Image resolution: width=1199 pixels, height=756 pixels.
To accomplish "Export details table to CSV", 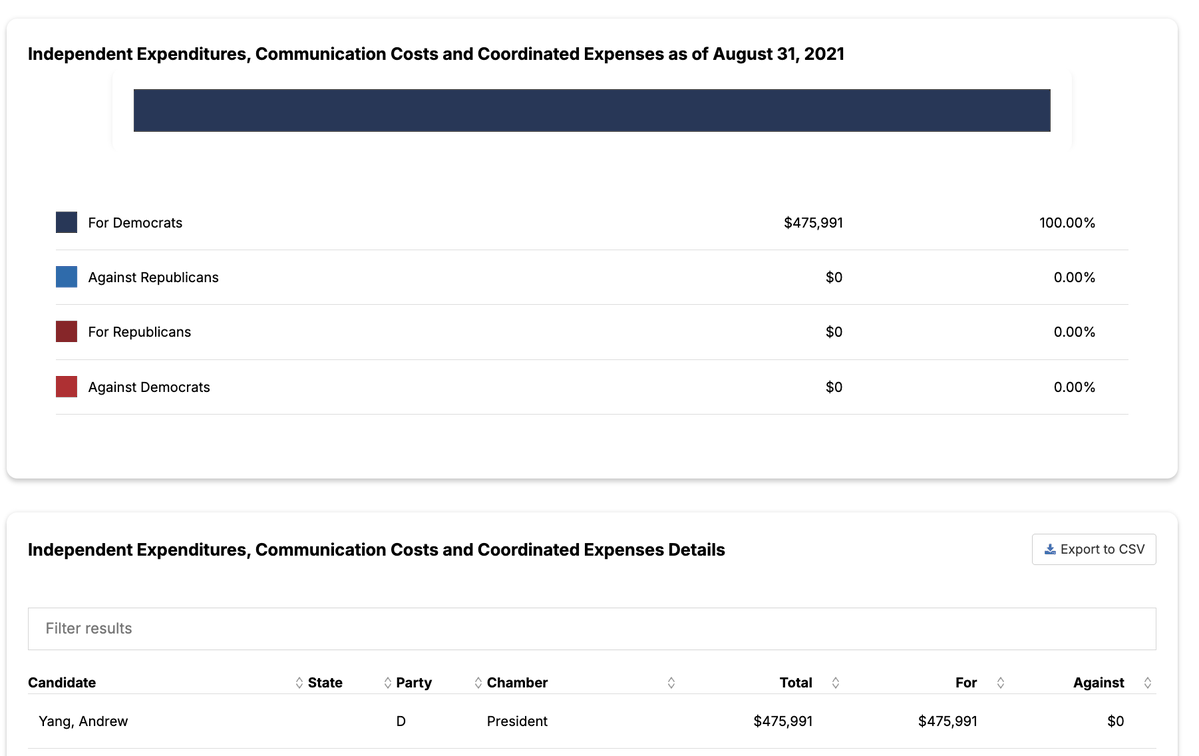I will (x=1093, y=549).
